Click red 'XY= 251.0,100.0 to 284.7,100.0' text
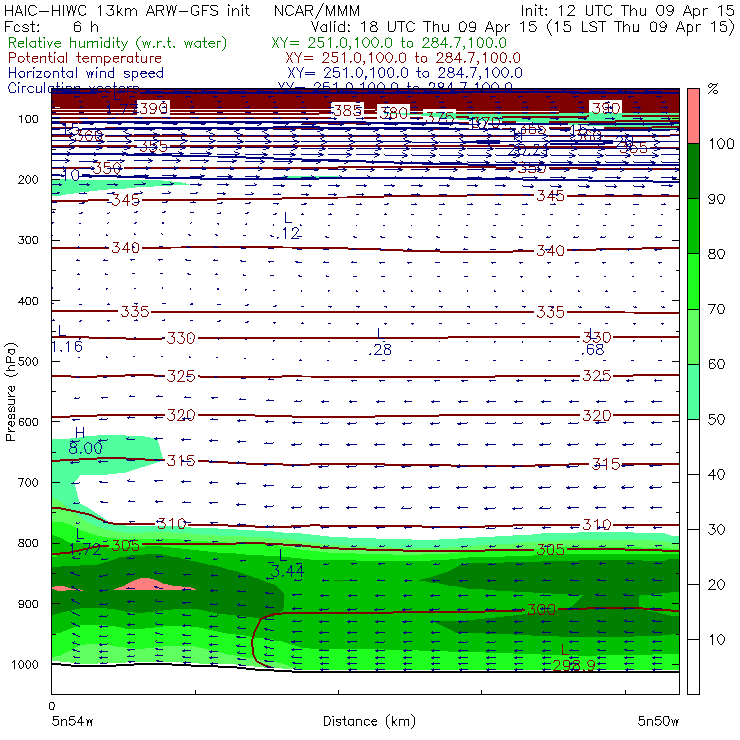740x740 pixels. pyautogui.click(x=403, y=58)
